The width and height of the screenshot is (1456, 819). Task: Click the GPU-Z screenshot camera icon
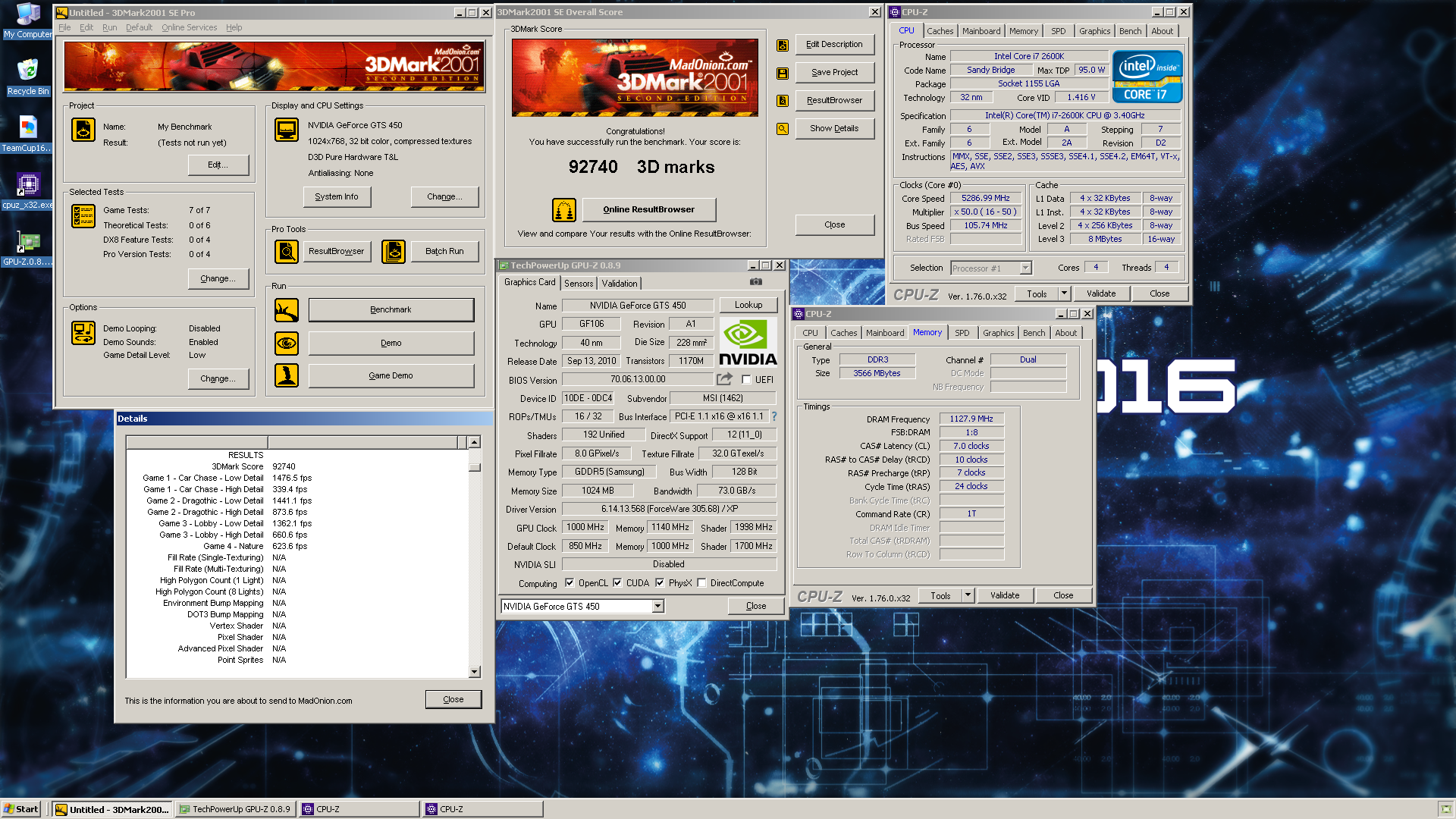click(x=756, y=282)
